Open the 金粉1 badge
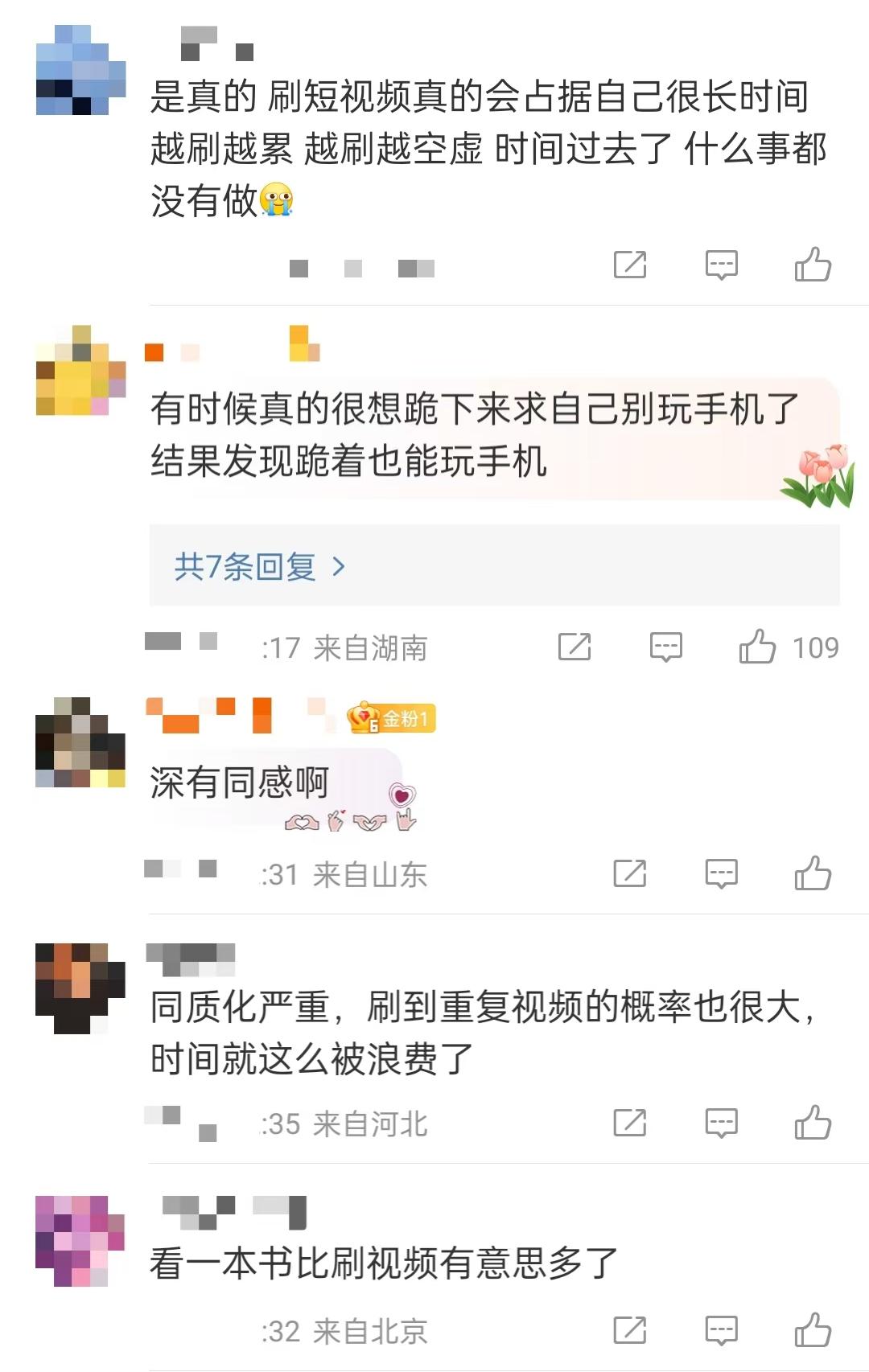Viewport: 869px width, 1372px height. coord(391,717)
